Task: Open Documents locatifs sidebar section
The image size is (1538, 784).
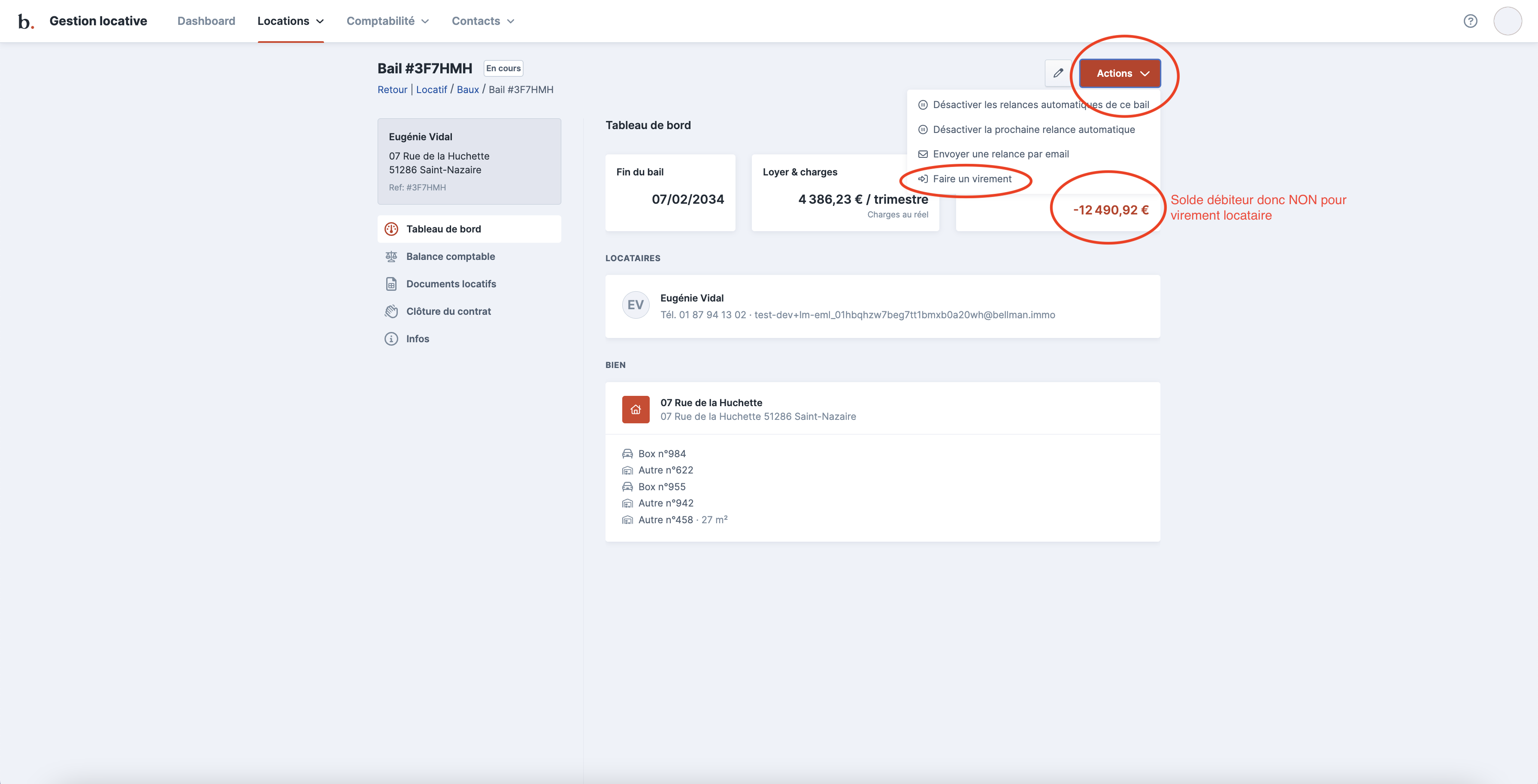Action: click(x=451, y=284)
